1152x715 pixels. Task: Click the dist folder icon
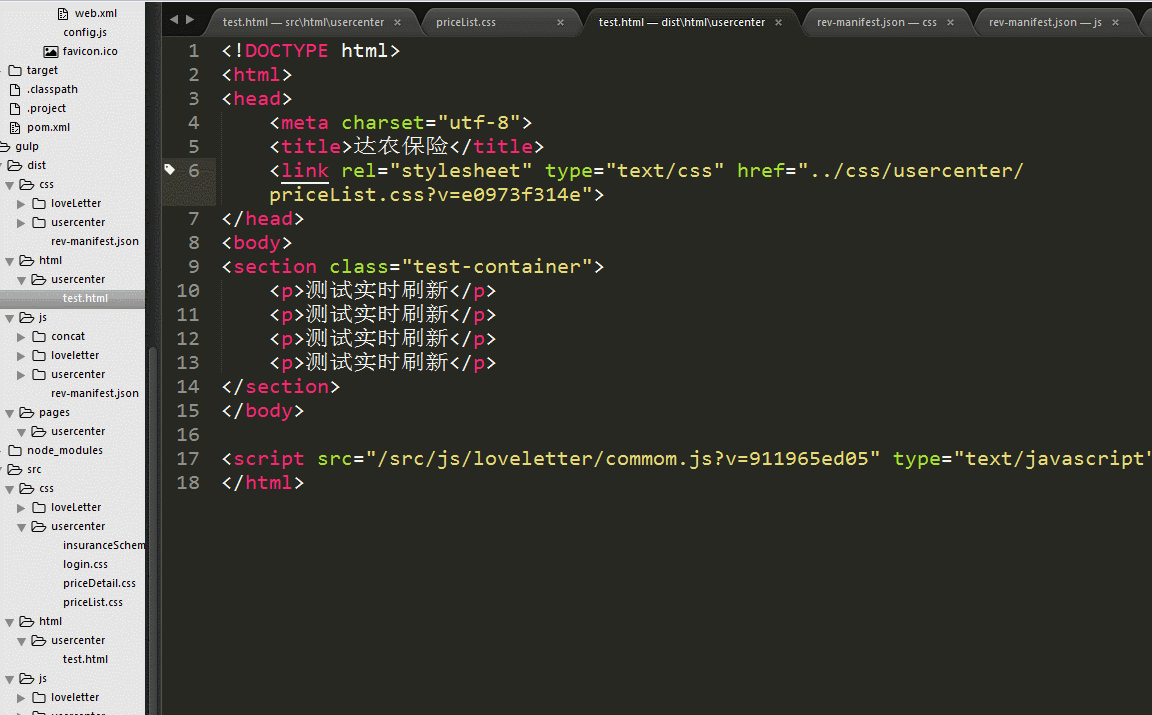tap(15, 165)
